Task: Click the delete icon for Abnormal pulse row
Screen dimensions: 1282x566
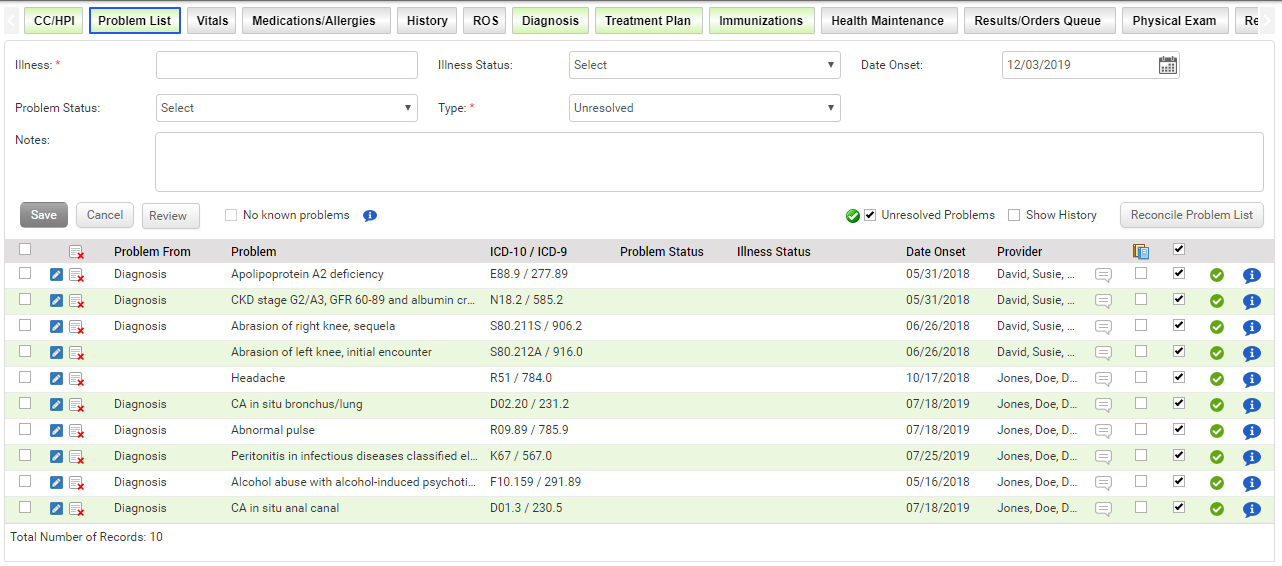Action: point(76,431)
